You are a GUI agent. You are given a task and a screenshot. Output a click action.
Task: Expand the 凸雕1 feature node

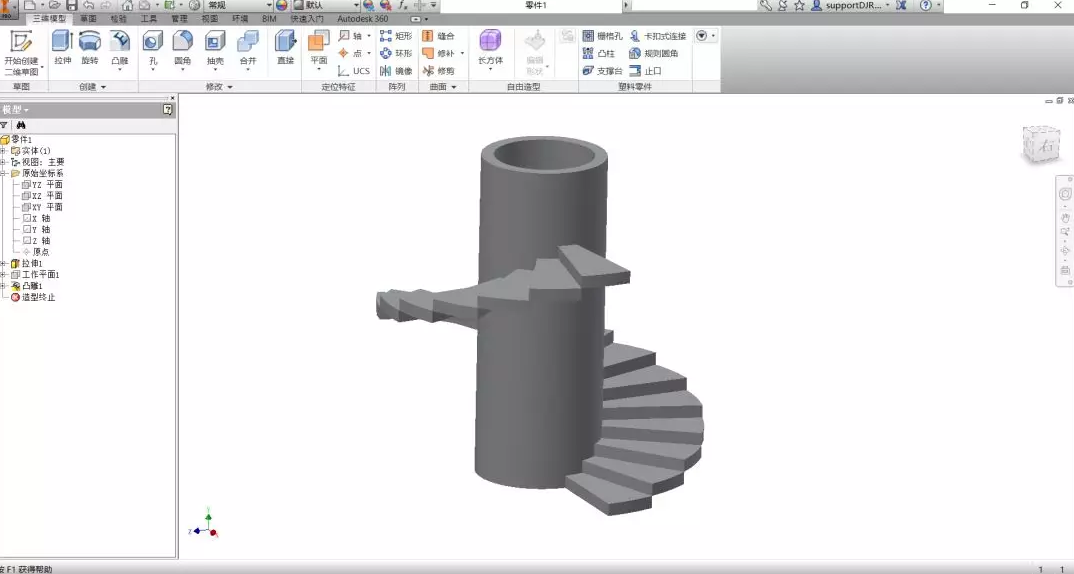point(3,286)
